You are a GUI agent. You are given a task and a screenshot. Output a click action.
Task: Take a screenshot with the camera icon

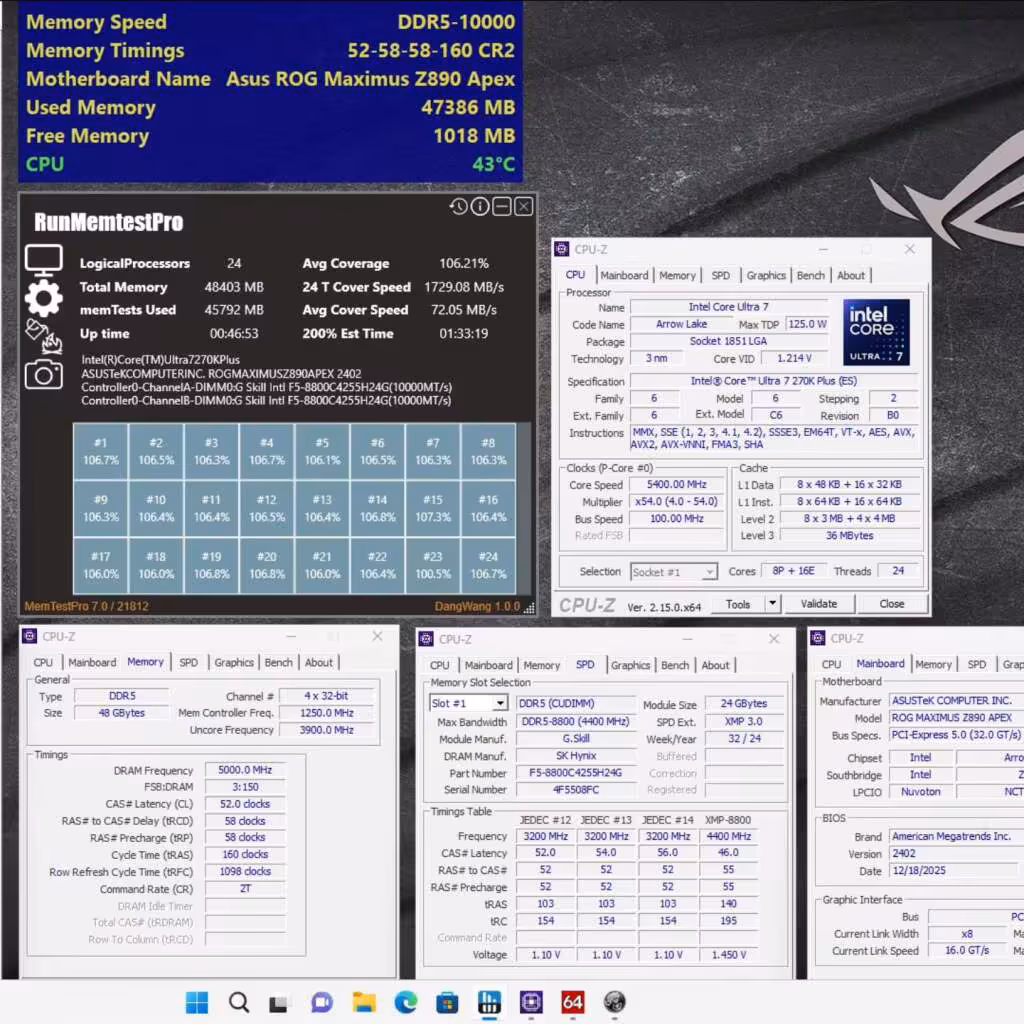(44, 374)
